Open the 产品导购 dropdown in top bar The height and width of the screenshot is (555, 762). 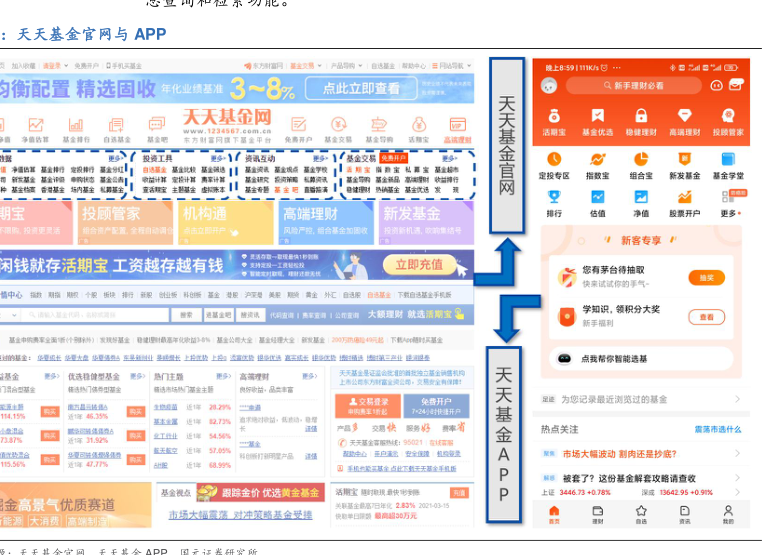click(346, 66)
